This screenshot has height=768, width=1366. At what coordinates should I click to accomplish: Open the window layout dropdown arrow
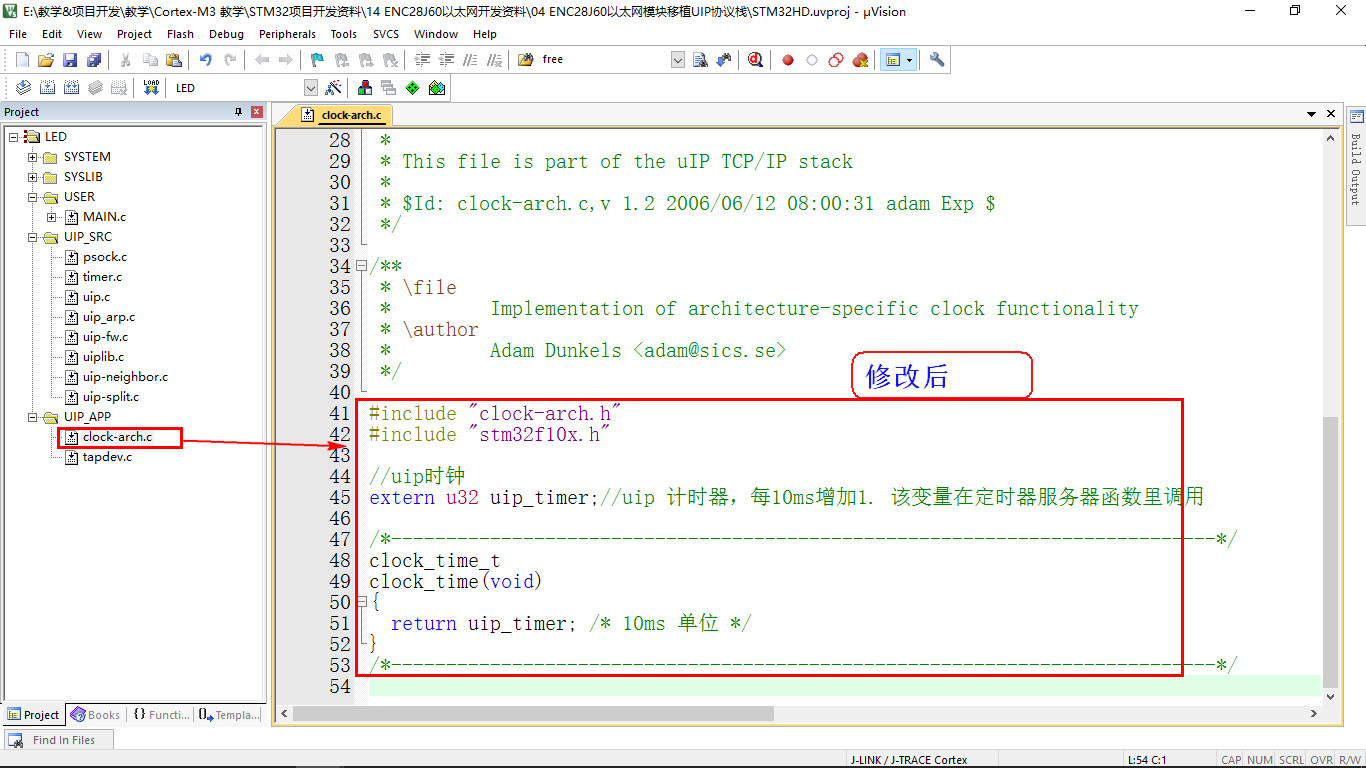909,60
